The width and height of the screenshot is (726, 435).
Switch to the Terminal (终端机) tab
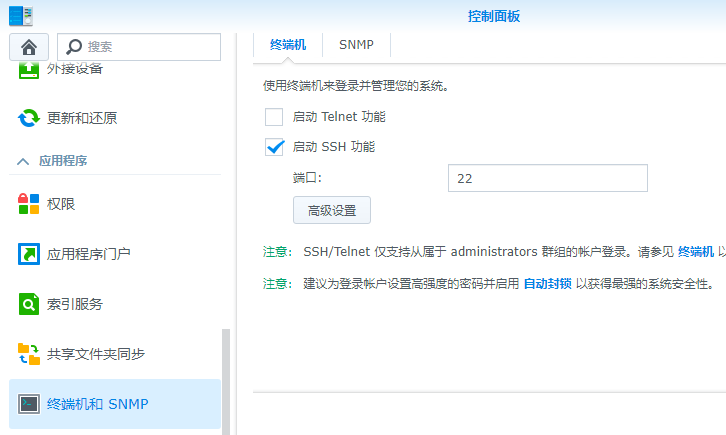coord(288,45)
